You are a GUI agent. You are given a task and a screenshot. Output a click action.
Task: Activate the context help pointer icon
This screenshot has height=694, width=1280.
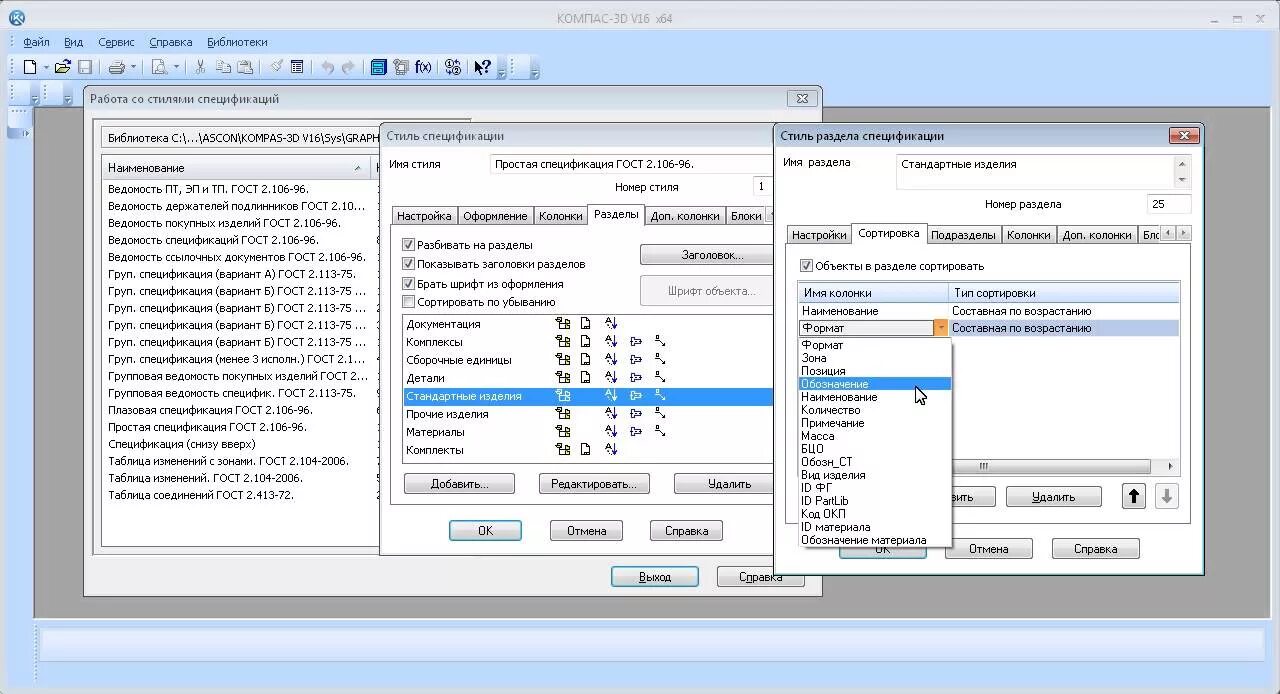[482, 67]
